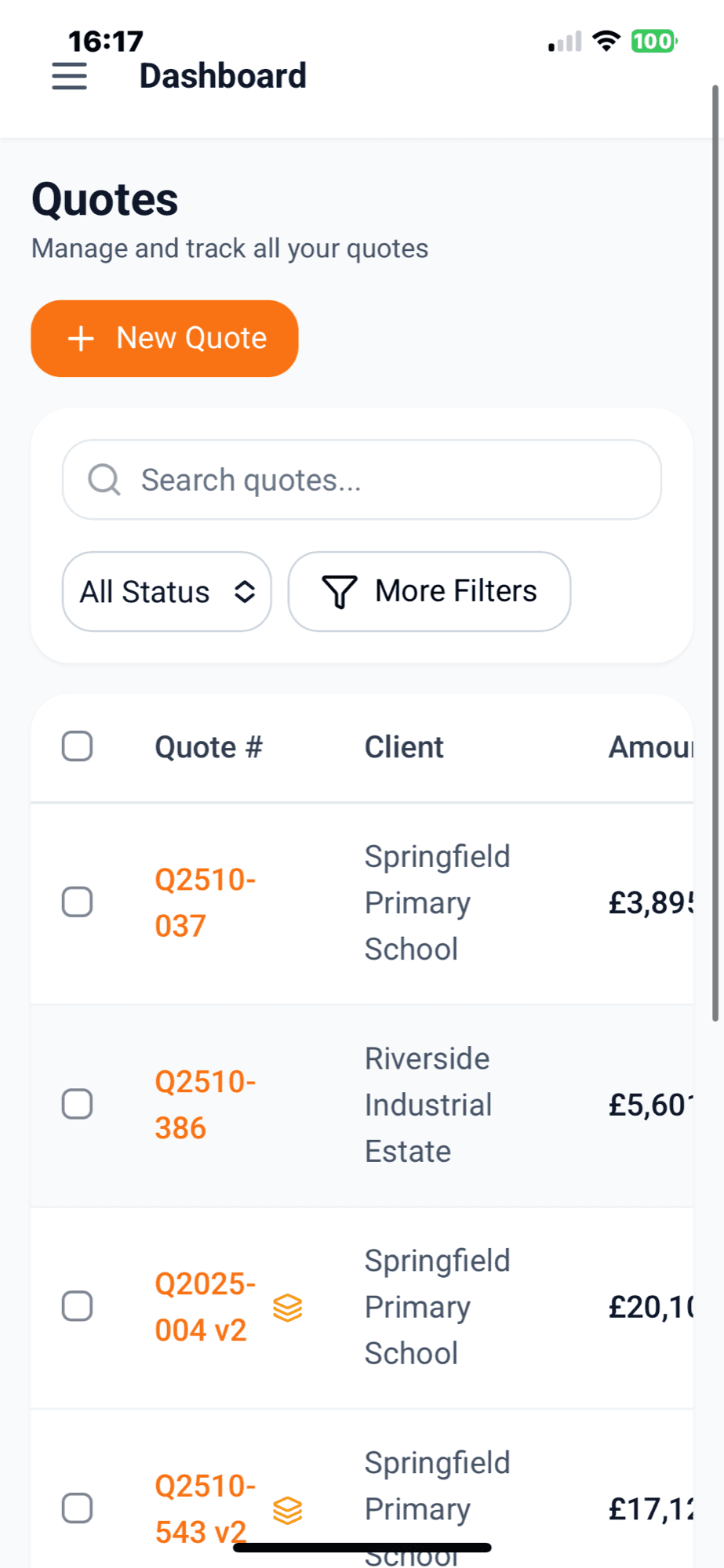The height and width of the screenshot is (1568, 724).
Task: Check the box for quote Q2510-386
Action: [78, 1104]
